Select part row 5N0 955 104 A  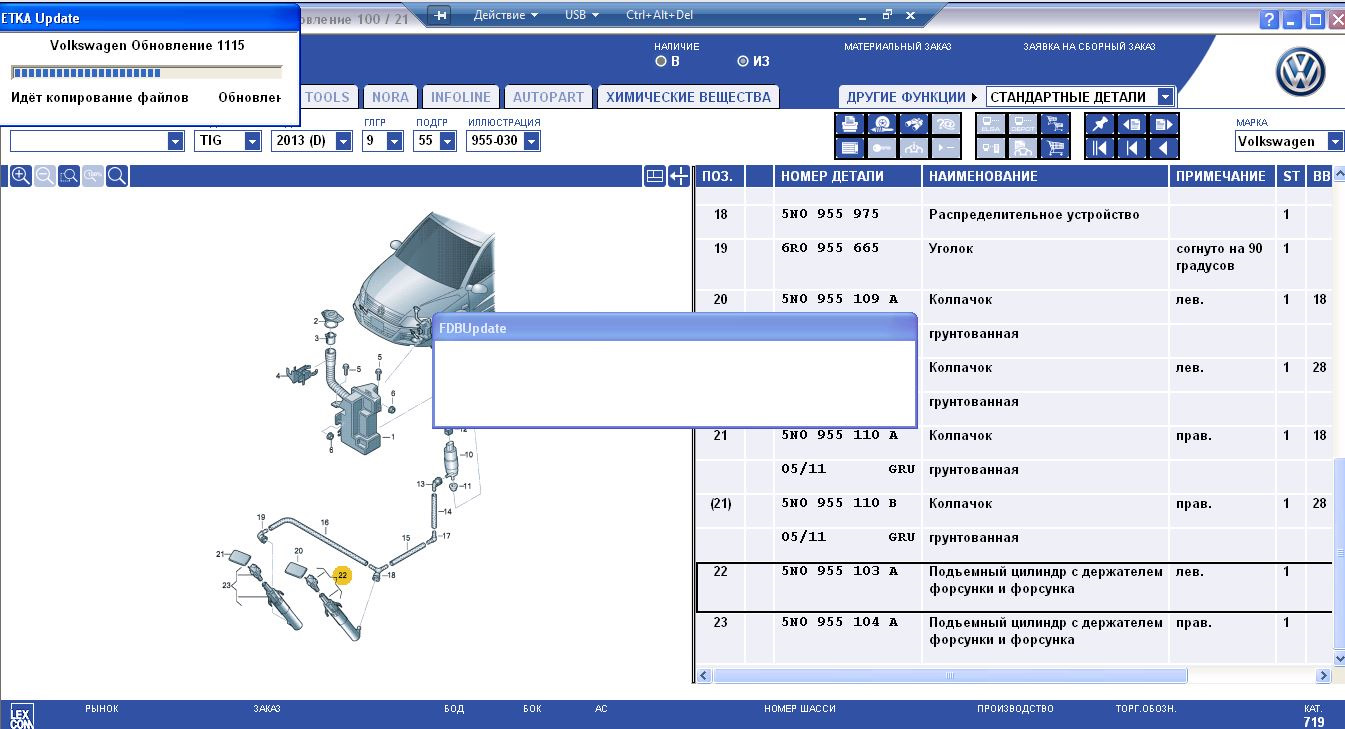(x=1014, y=638)
